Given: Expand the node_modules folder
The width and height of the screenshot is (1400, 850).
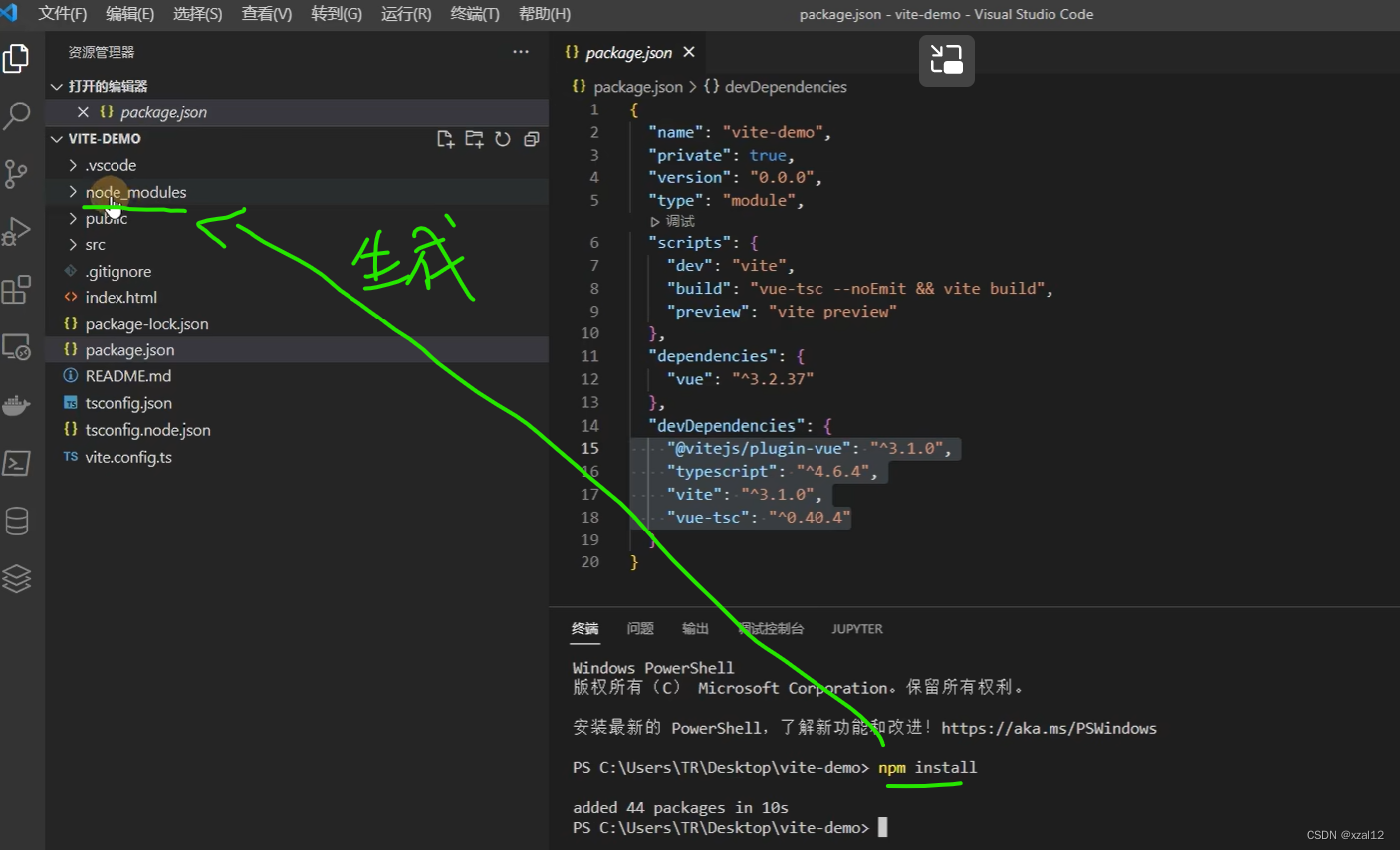Looking at the screenshot, I should click(x=73, y=192).
